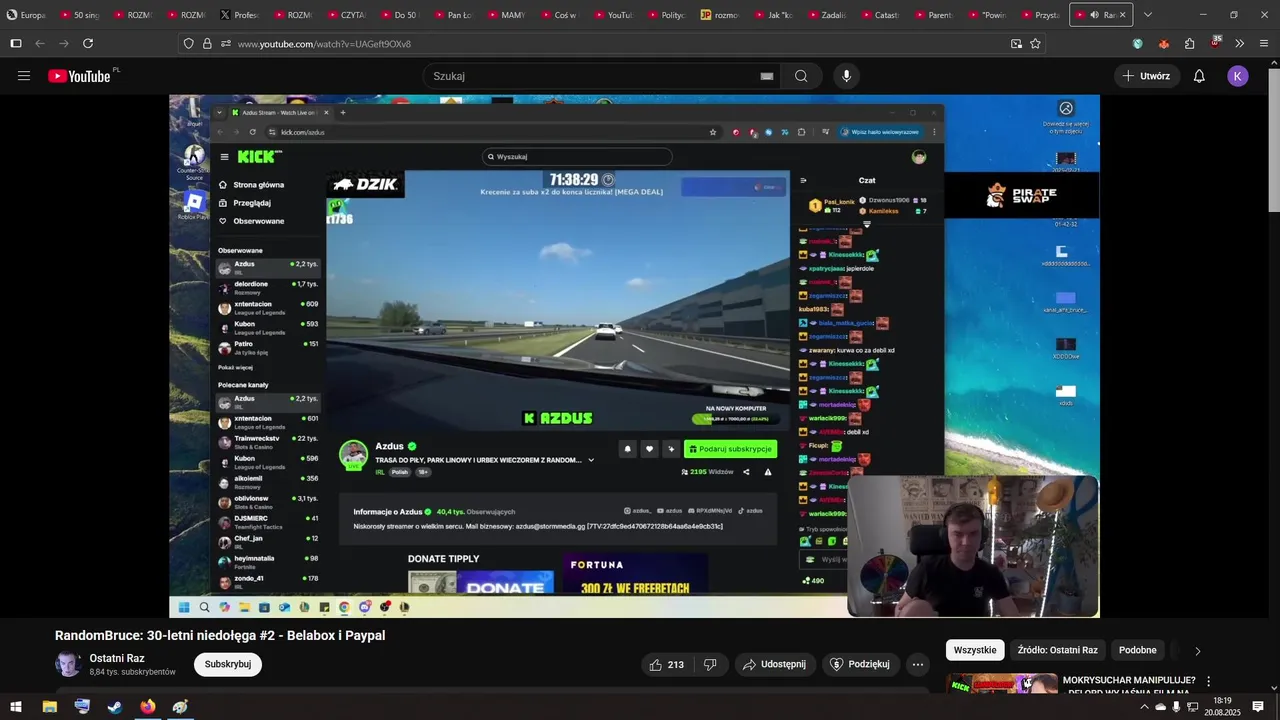1280x720 pixels.
Task: Open the on-screen keyboard in search box
Action: pyautogui.click(x=767, y=76)
